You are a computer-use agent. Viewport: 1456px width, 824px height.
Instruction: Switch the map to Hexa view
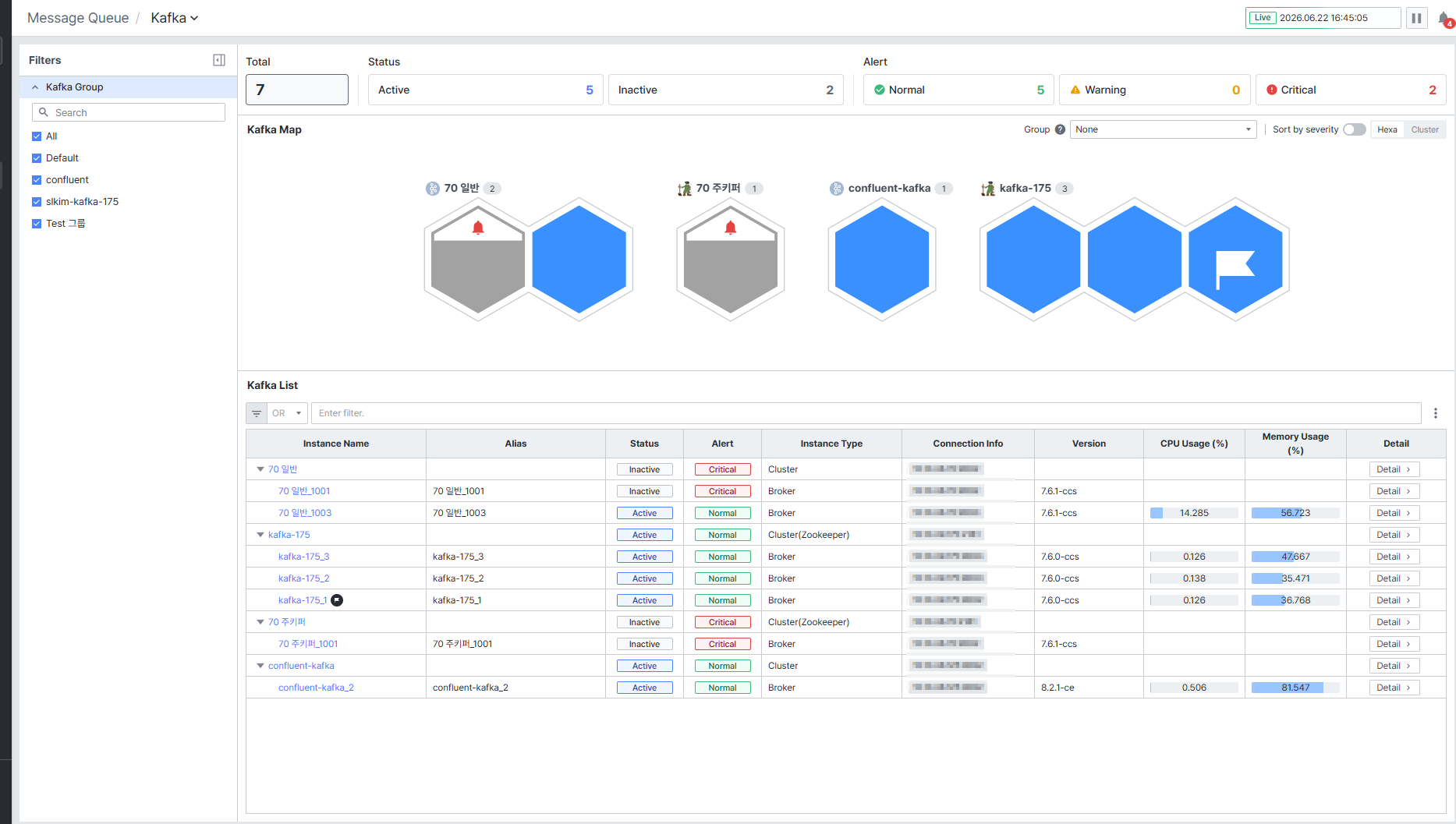(x=1387, y=129)
